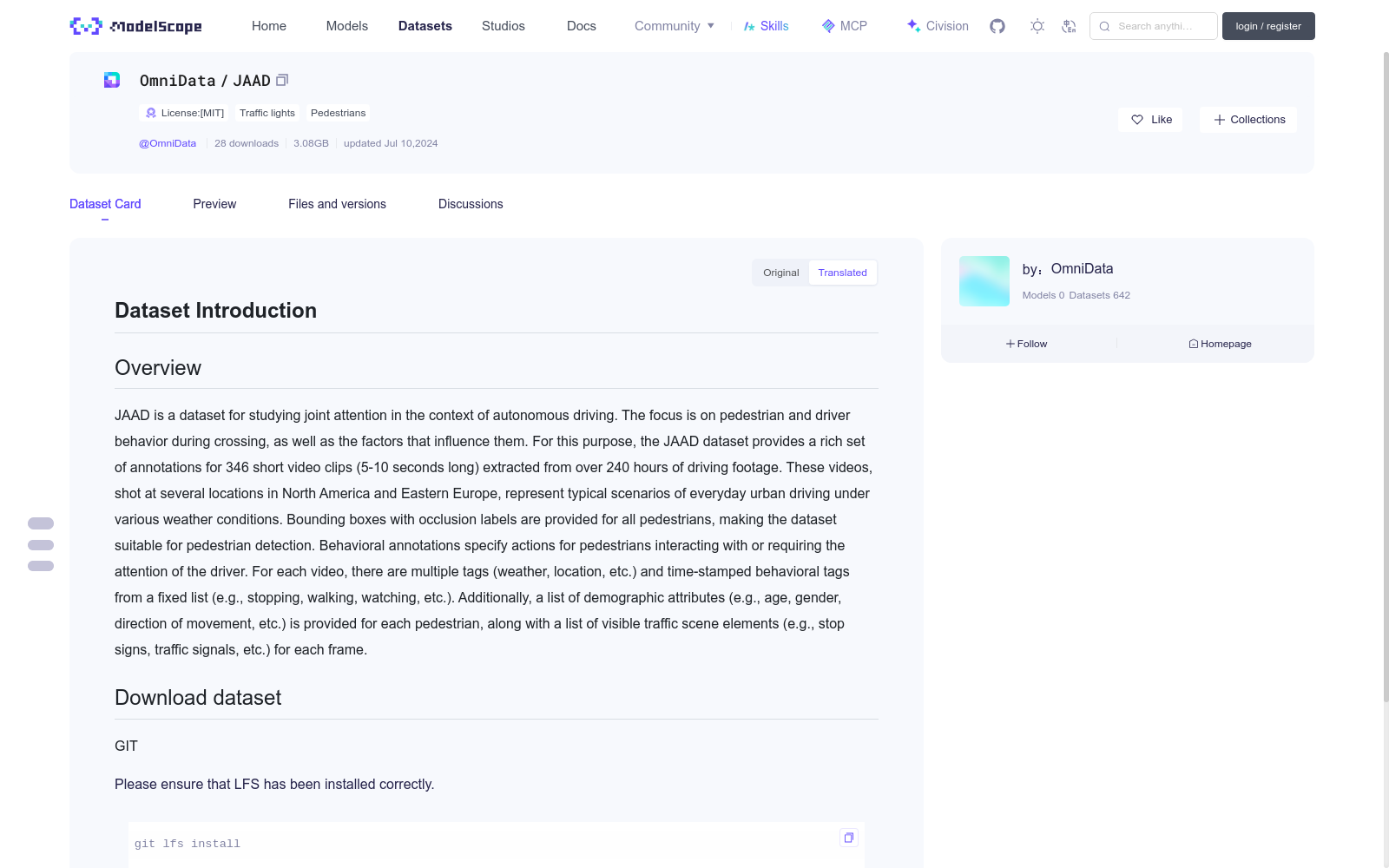Expand the Community dropdown menu
Viewport: 1389px width, 868px height.
point(675,26)
